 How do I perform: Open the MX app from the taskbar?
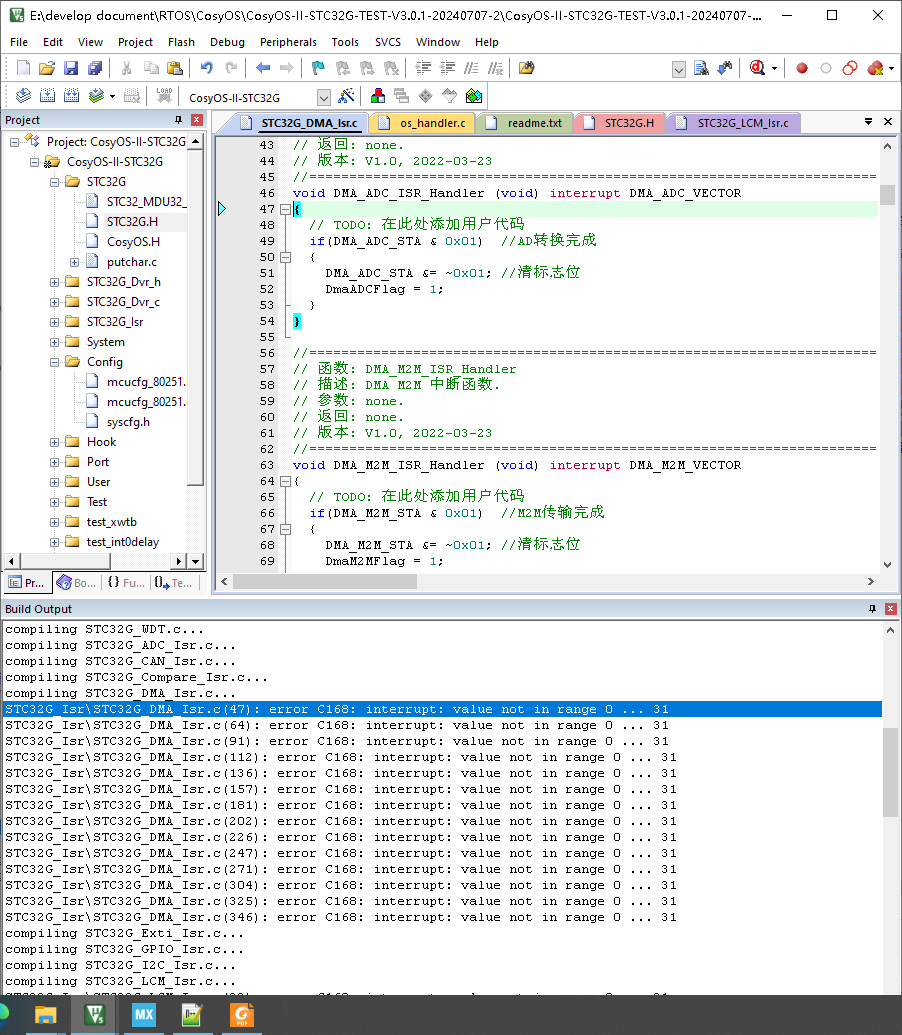tap(143, 1015)
